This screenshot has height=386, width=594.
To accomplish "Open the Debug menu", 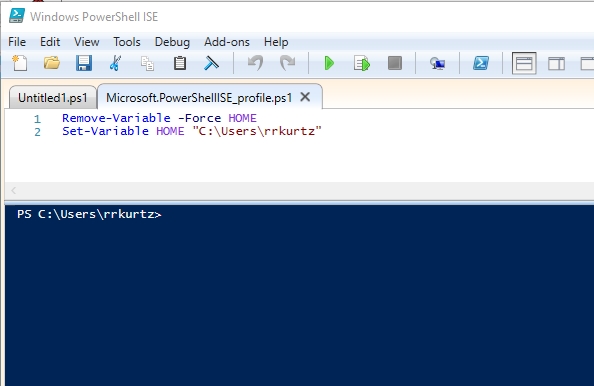I will pyautogui.click(x=172, y=42).
